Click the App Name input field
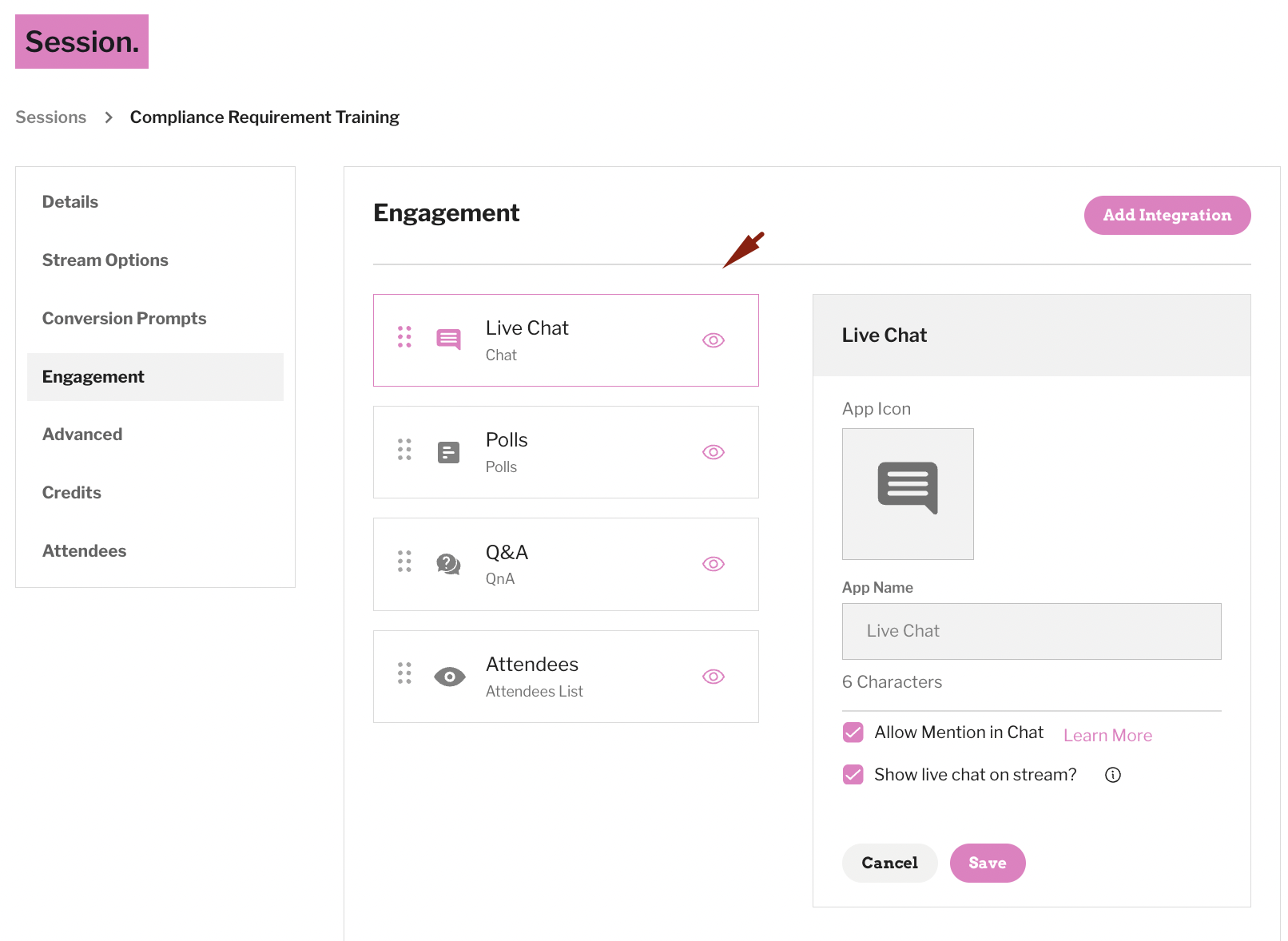The image size is (1288, 941). point(1032,631)
